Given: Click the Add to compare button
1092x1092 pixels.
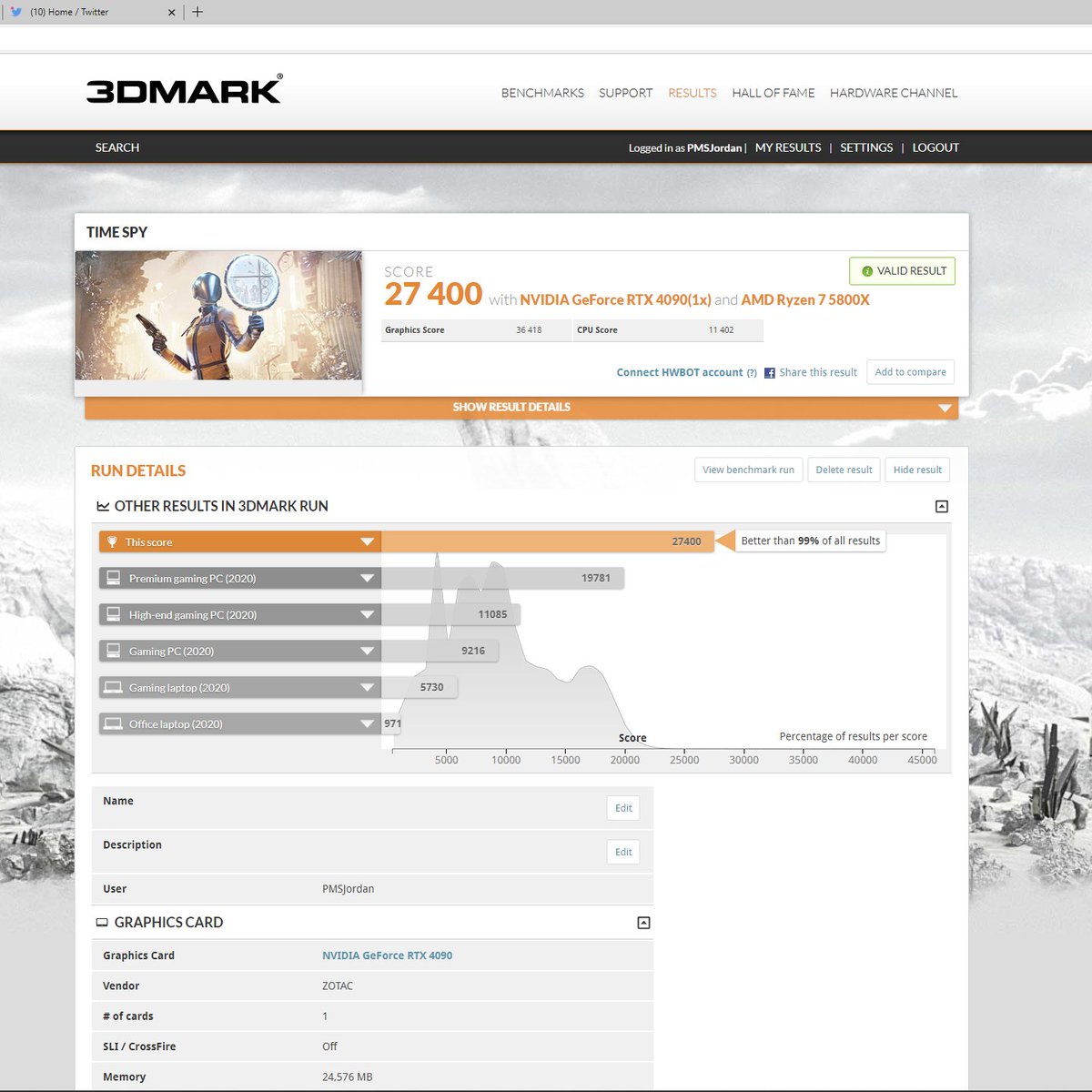Looking at the screenshot, I should coord(910,372).
